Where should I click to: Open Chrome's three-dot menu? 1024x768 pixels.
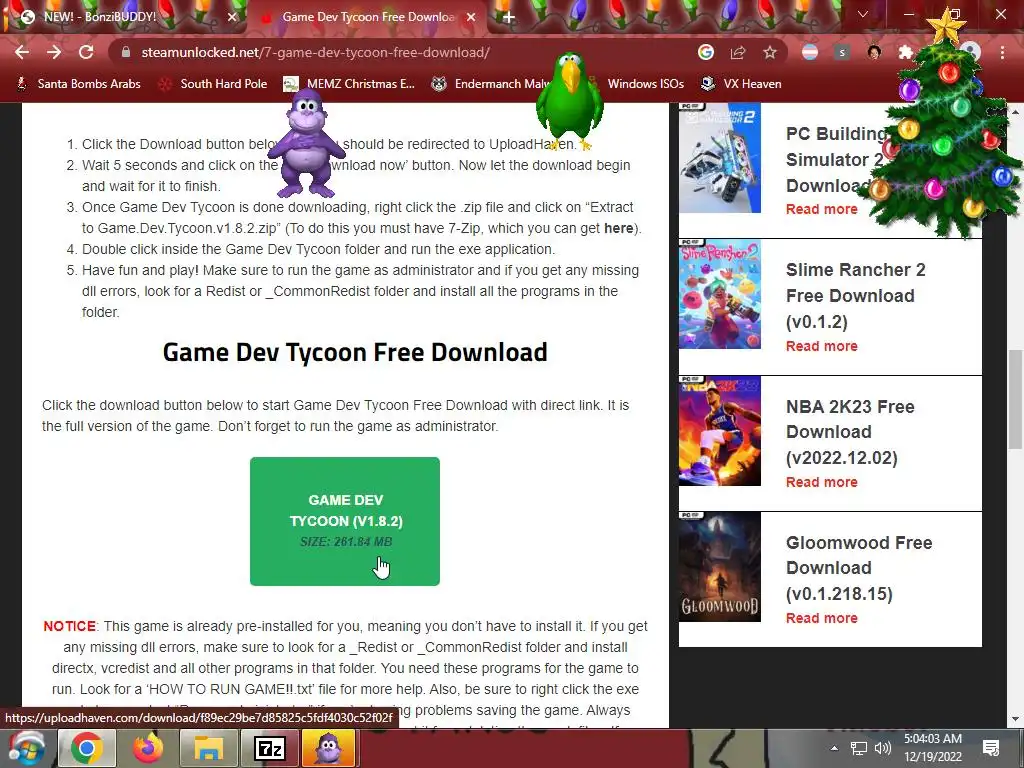pyautogui.click(x=1002, y=52)
